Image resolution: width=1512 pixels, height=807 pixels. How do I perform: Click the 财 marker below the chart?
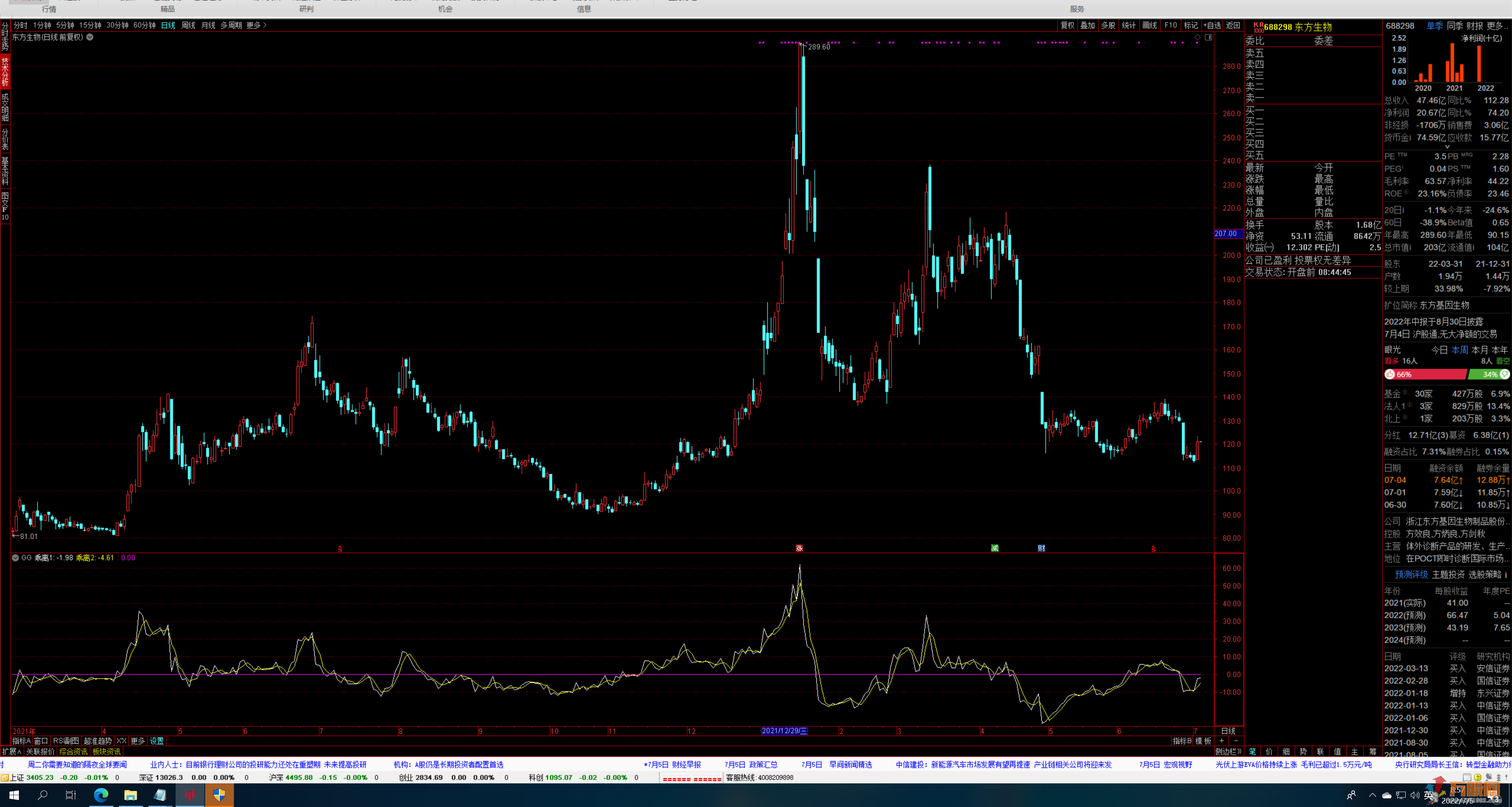click(x=1041, y=548)
